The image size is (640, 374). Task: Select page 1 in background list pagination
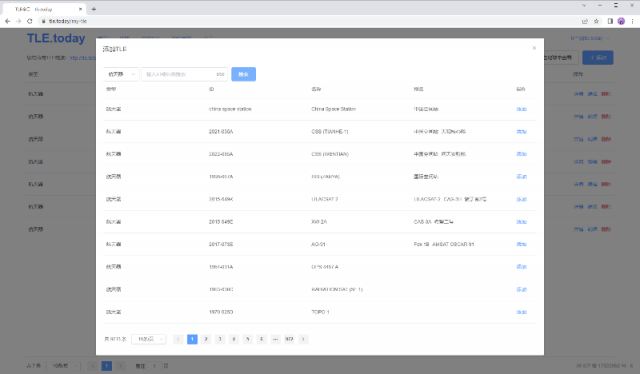tap(107, 366)
